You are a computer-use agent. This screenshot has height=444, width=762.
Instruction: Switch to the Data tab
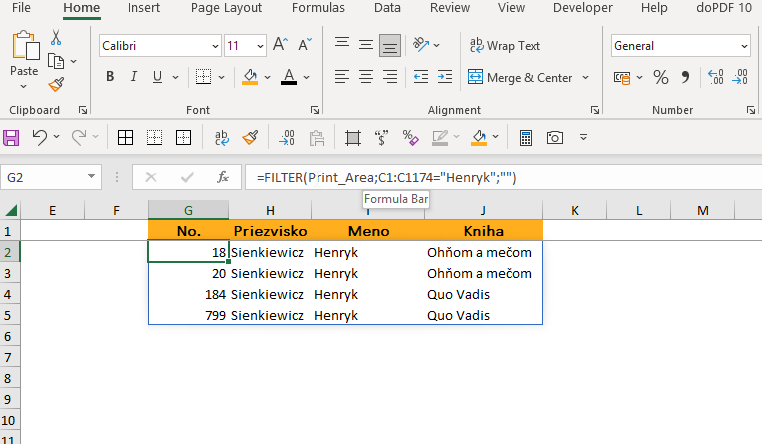[x=387, y=8]
